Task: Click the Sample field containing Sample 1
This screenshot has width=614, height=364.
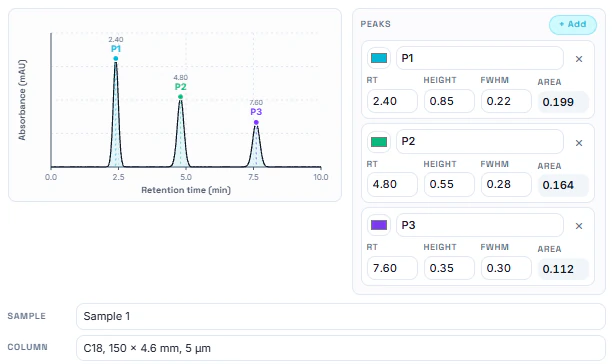Action: tap(341, 316)
